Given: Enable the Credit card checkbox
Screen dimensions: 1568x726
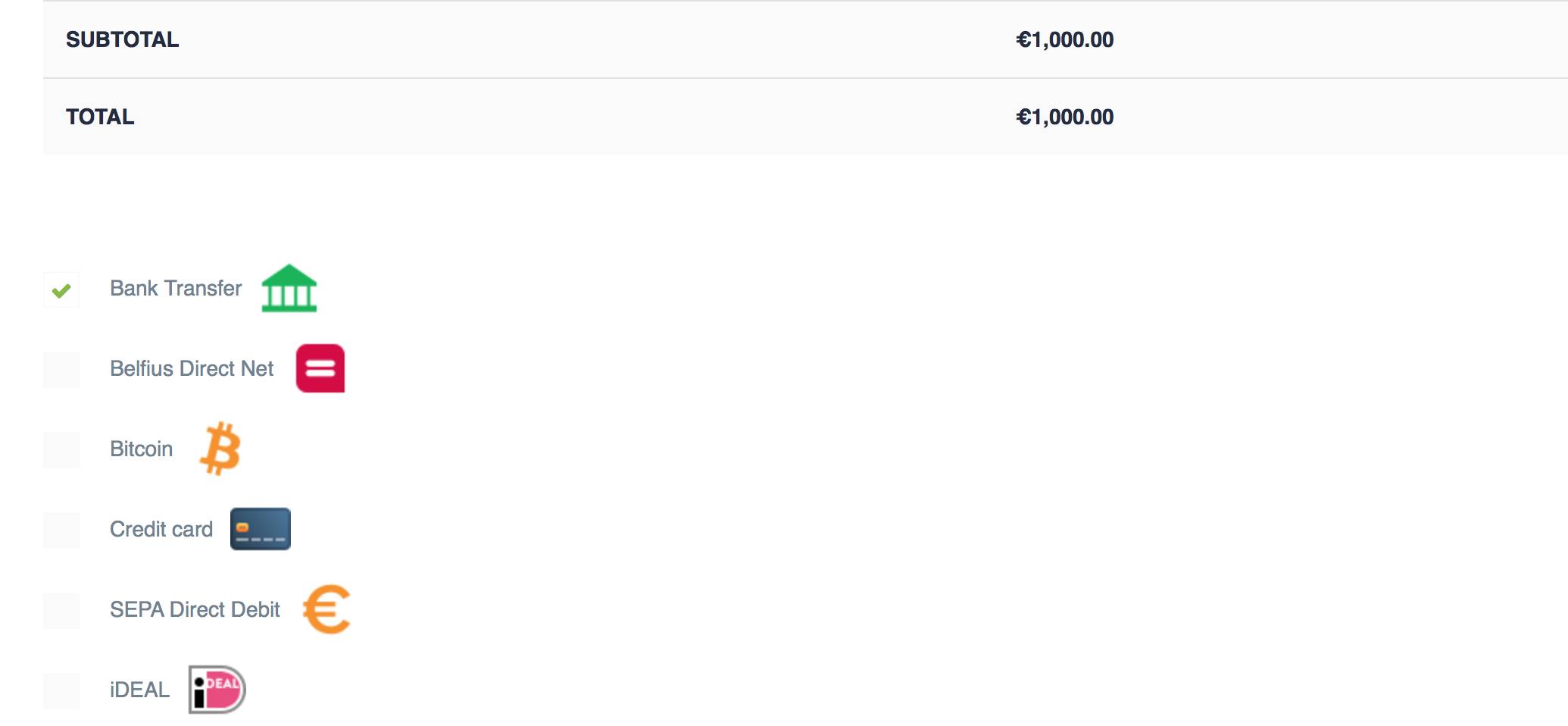Looking at the screenshot, I should click(61, 530).
